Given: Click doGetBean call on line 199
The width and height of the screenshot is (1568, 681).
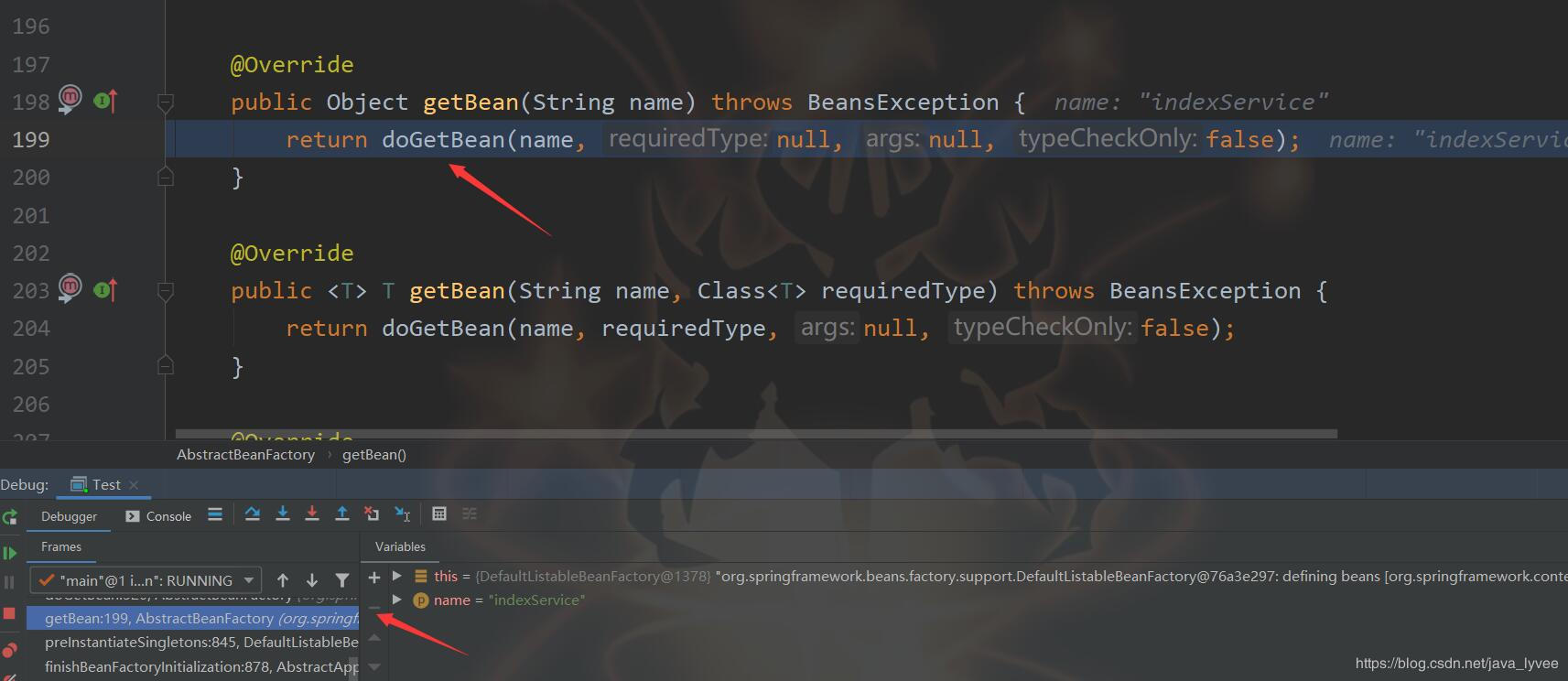Looking at the screenshot, I should pos(443,140).
